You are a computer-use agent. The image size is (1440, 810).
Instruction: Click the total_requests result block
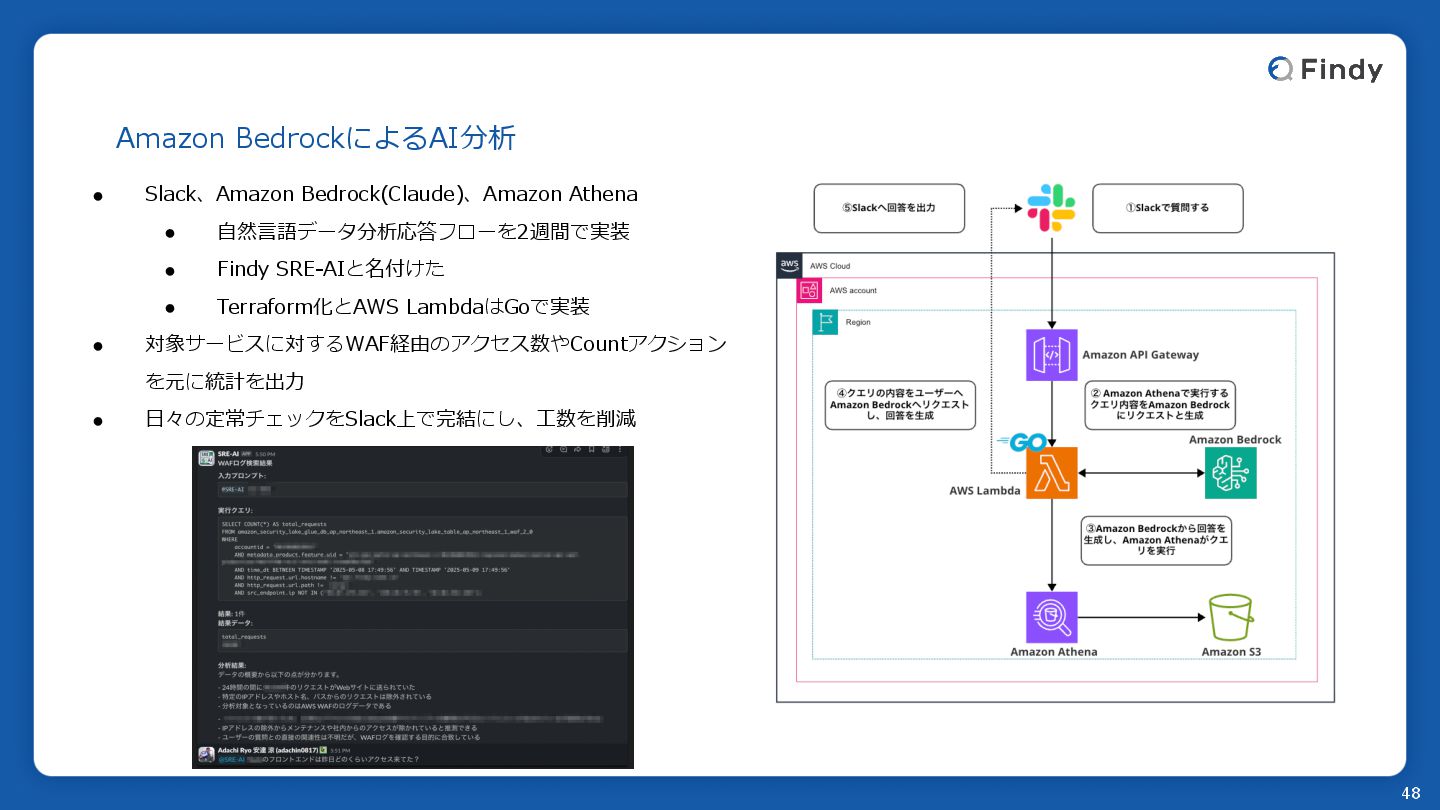click(422, 640)
